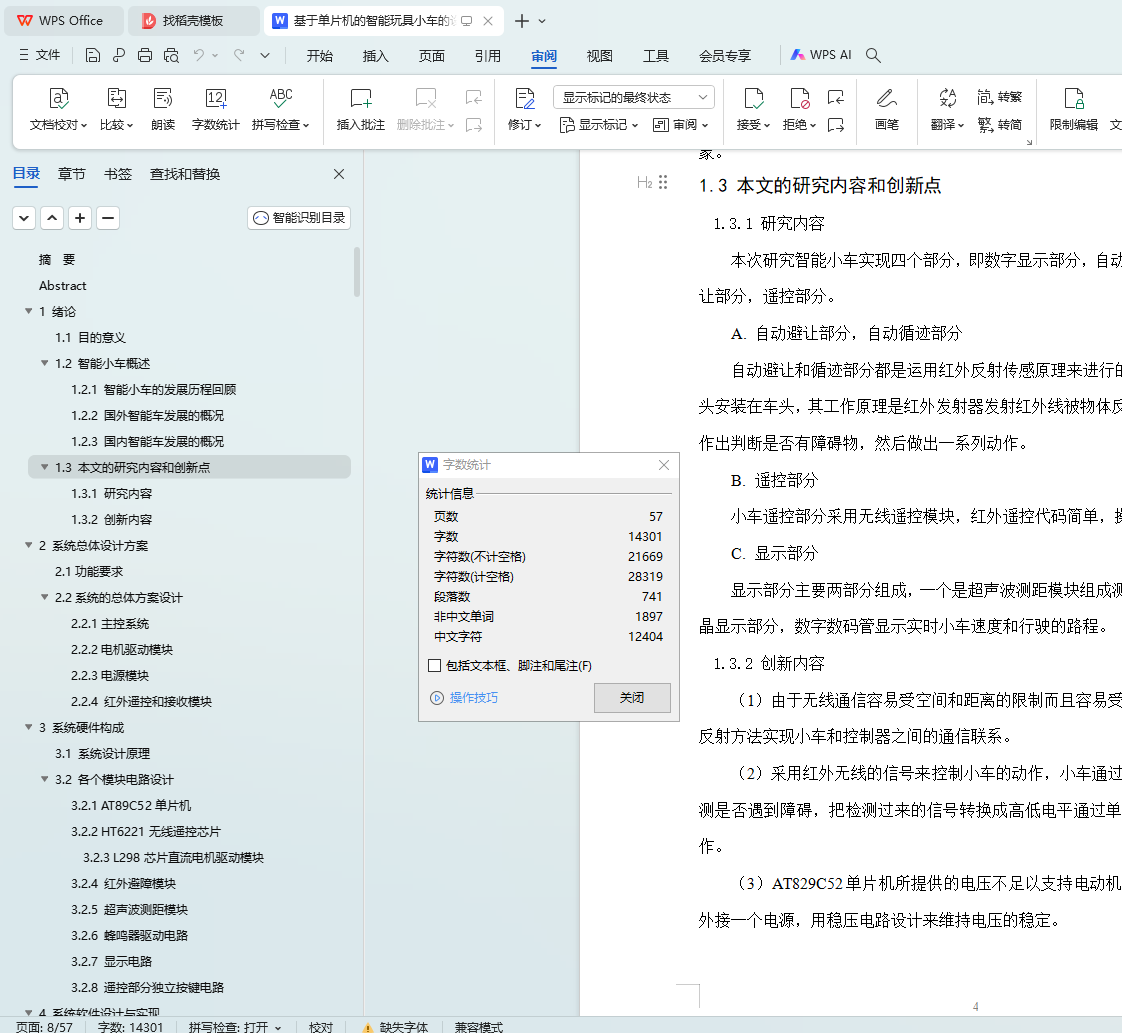Toggle 包括文本框、脚注和尾注 checkbox
The height and width of the screenshot is (1033, 1122).
(434, 666)
